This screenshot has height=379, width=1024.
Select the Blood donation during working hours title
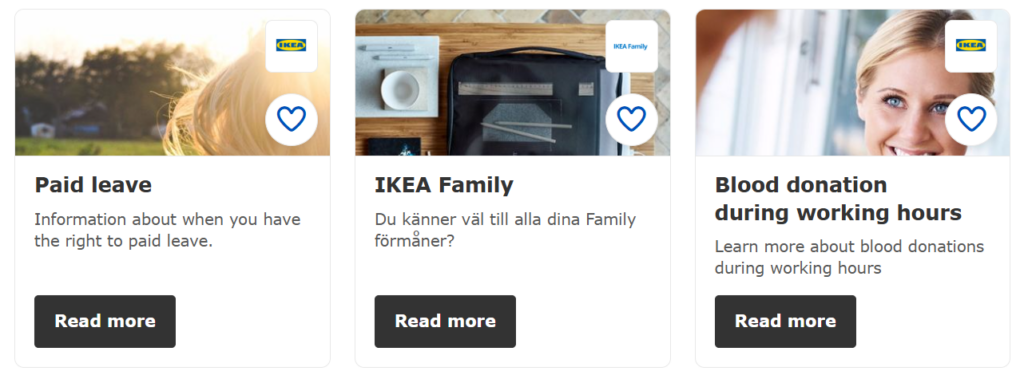point(839,199)
